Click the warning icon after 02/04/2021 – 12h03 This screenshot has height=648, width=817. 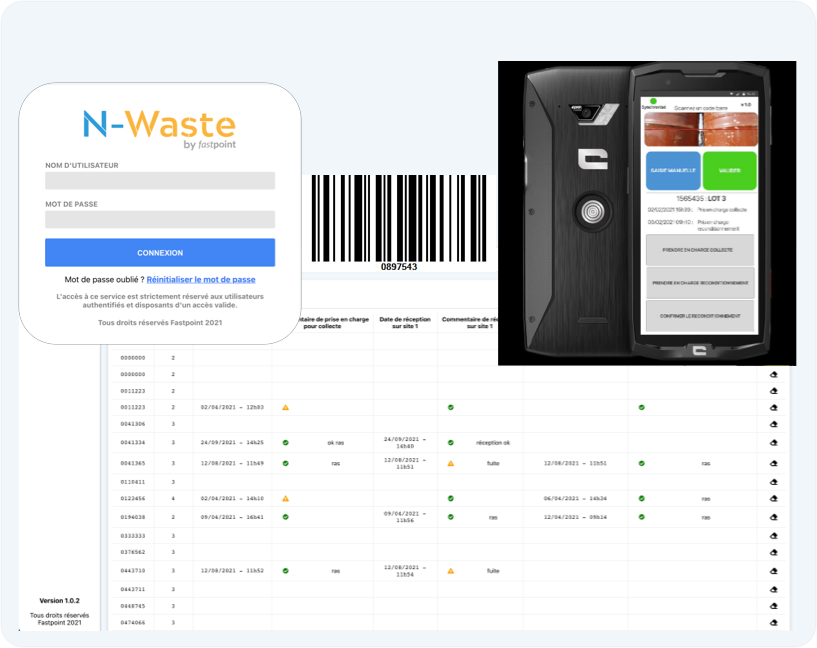(286, 407)
